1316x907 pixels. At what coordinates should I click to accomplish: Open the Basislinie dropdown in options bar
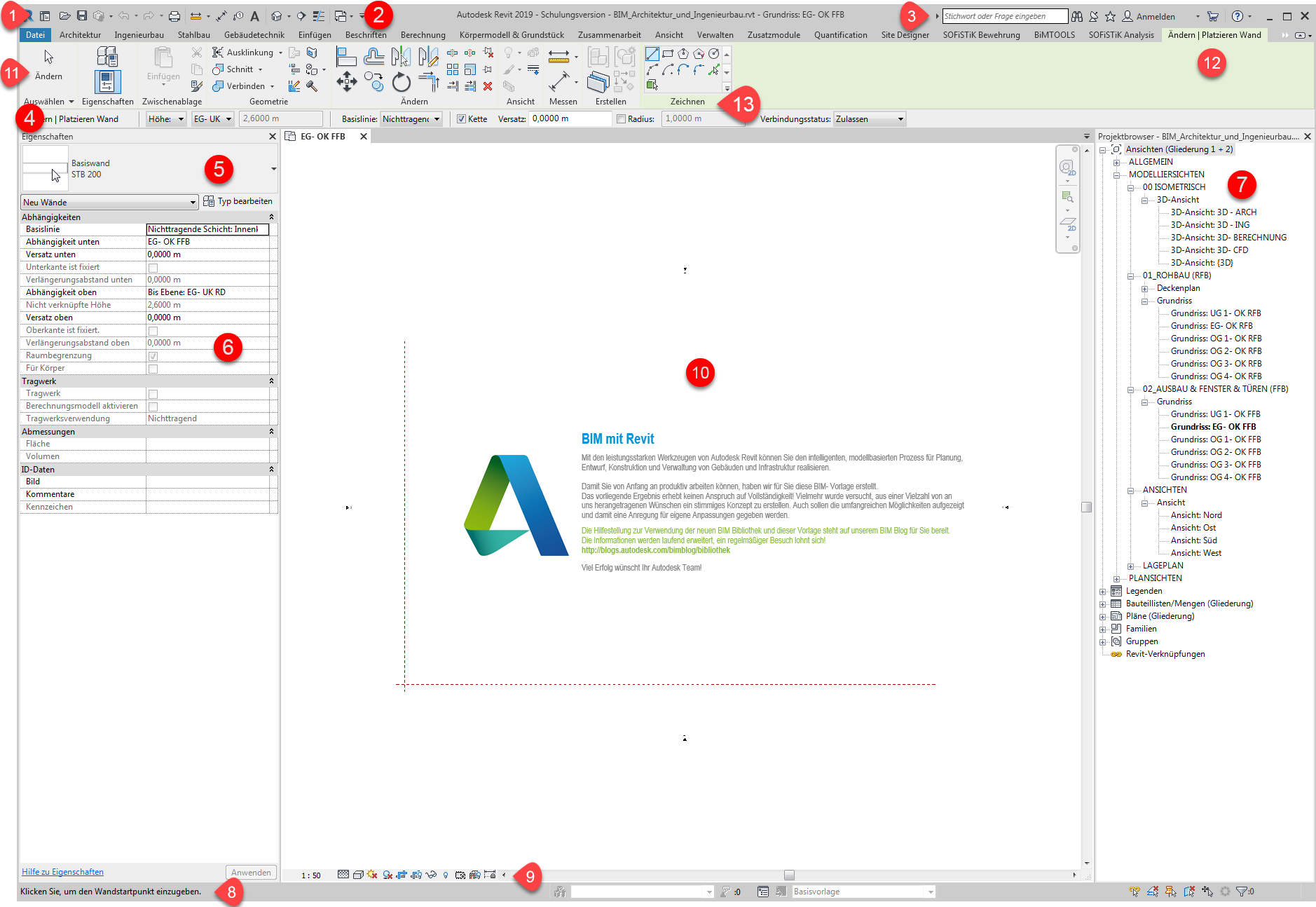[411, 119]
